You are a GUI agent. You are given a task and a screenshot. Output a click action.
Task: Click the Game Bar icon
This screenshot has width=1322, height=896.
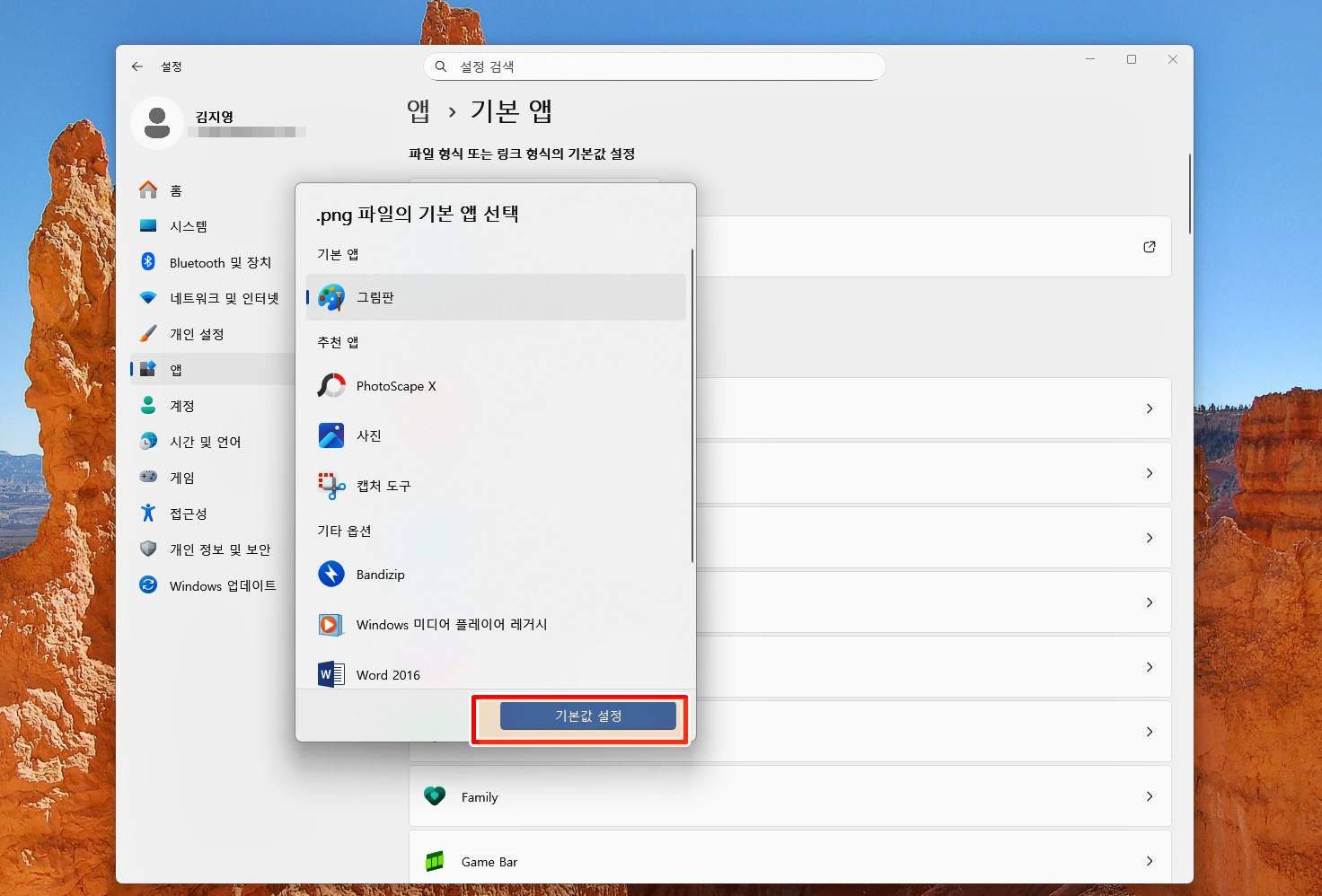tap(435, 861)
